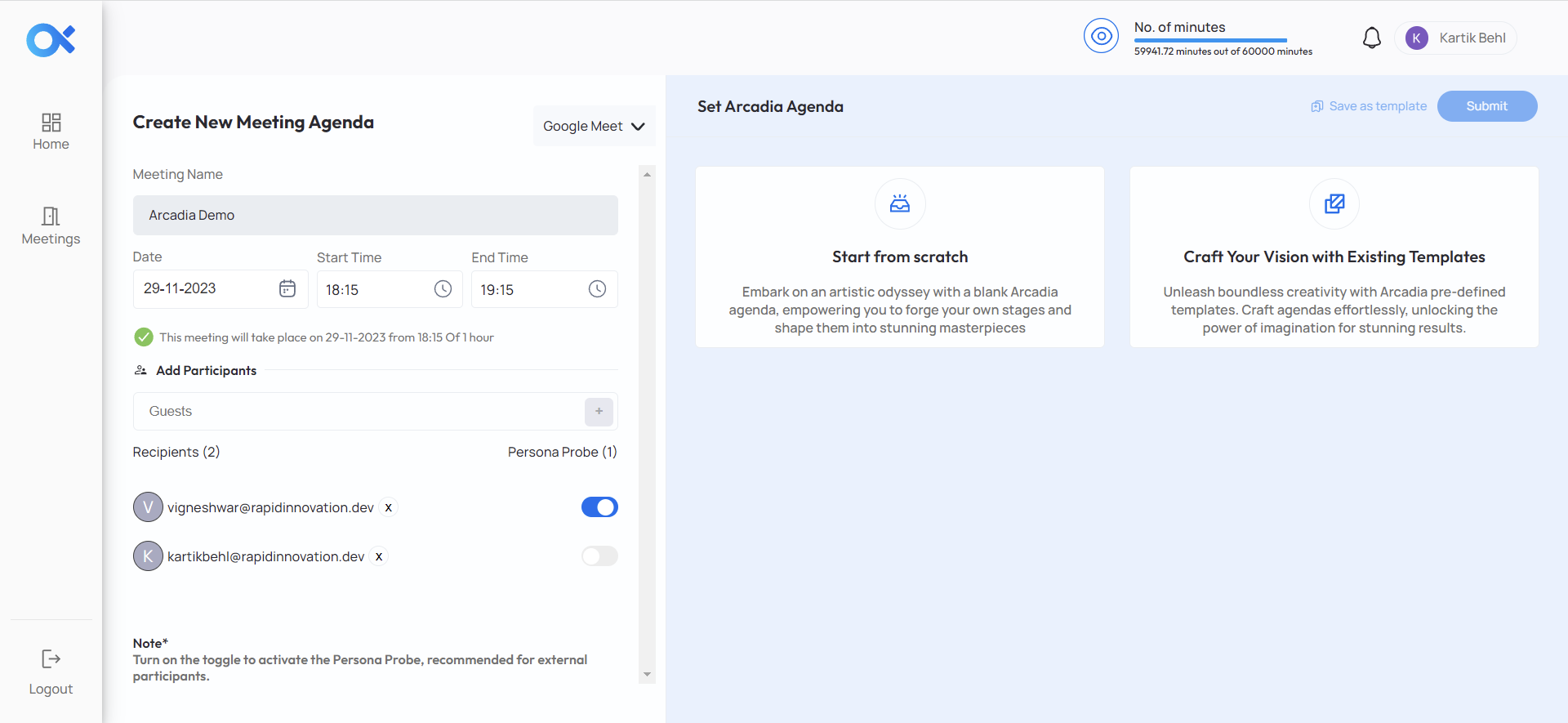
Task: Choose Craft Your Vision with Existing Templates
Action: click(x=1334, y=257)
